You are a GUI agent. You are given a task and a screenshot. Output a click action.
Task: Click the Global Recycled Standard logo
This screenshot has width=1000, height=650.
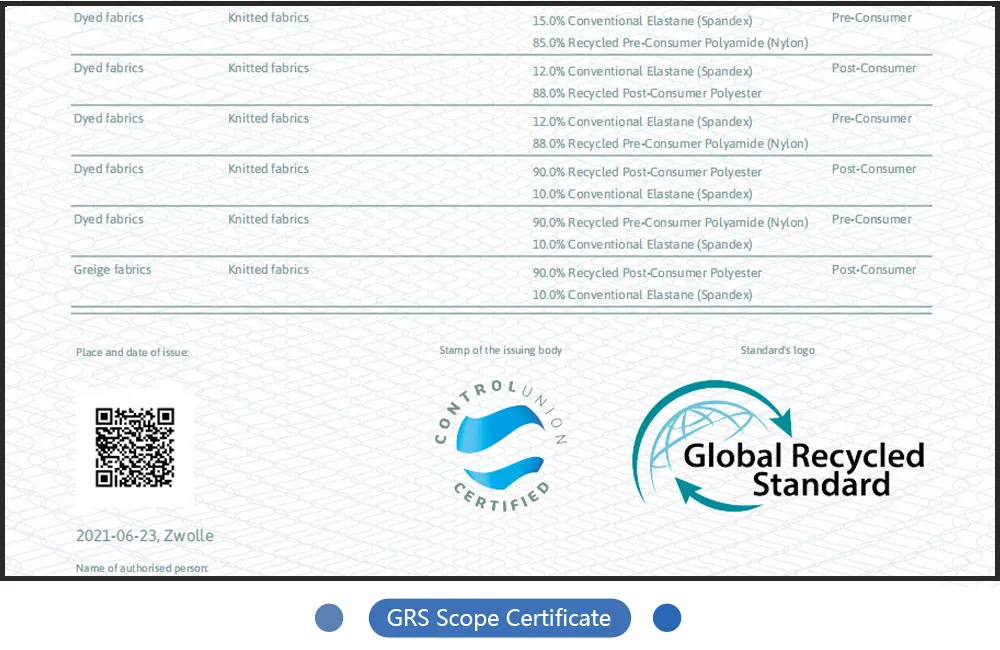[778, 445]
